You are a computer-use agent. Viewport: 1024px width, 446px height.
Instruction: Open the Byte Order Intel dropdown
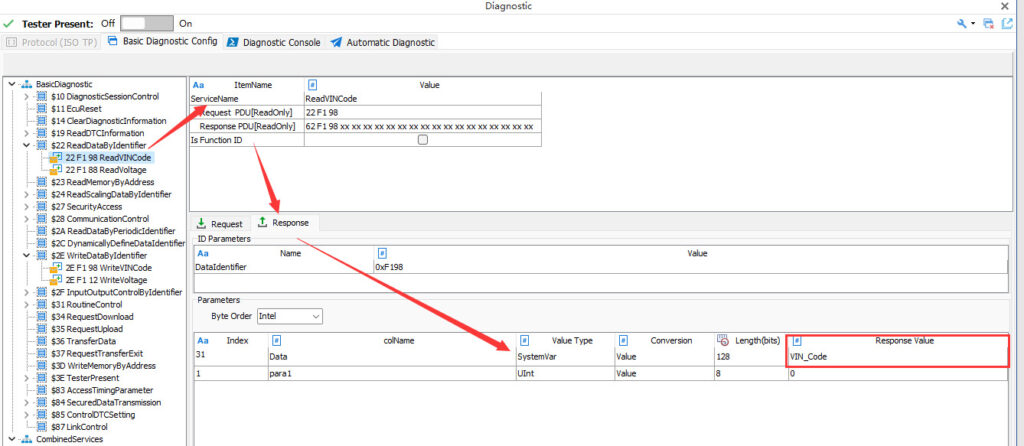pyautogui.click(x=289, y=316)
